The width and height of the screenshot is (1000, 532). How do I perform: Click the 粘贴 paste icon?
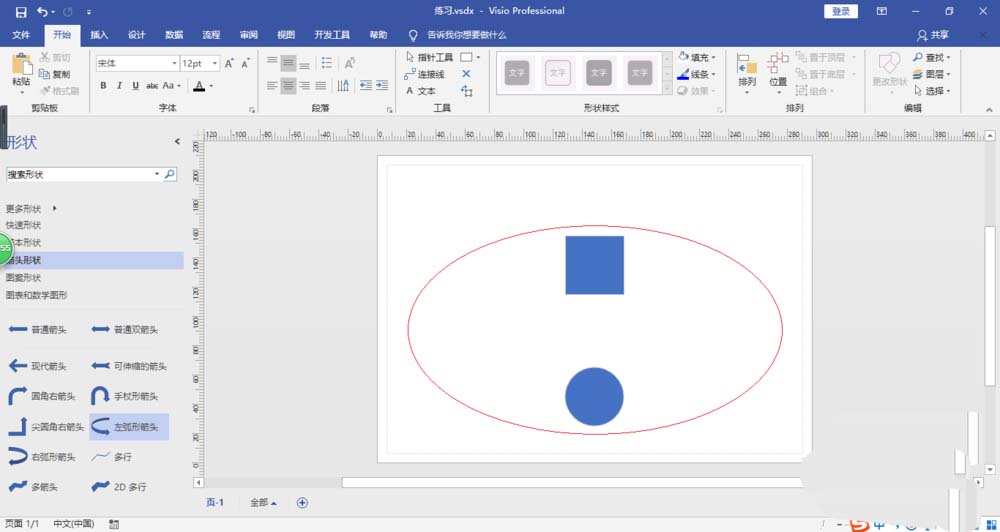[20, 68]
